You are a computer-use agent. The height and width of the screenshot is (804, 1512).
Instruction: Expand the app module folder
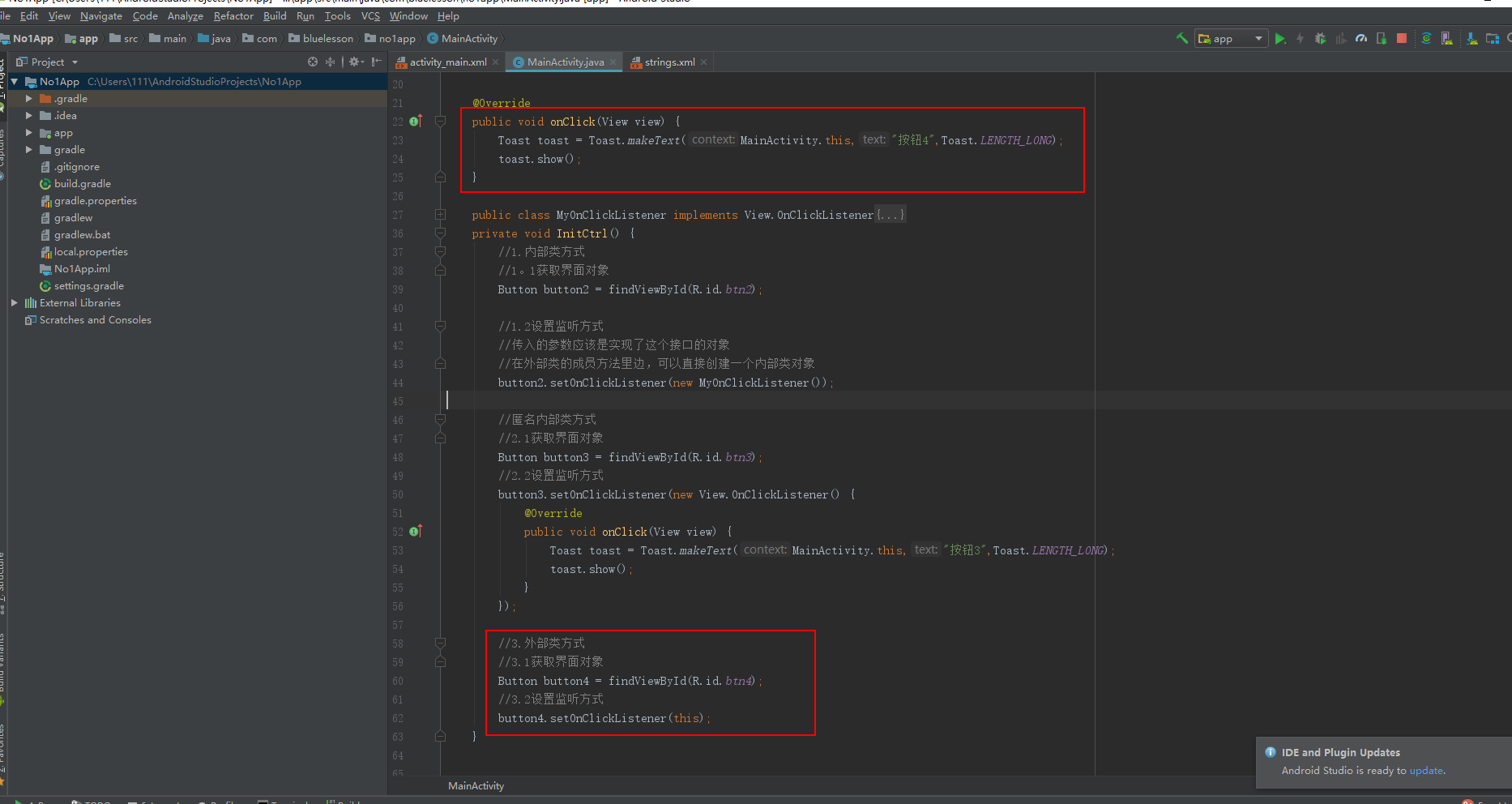29,133
